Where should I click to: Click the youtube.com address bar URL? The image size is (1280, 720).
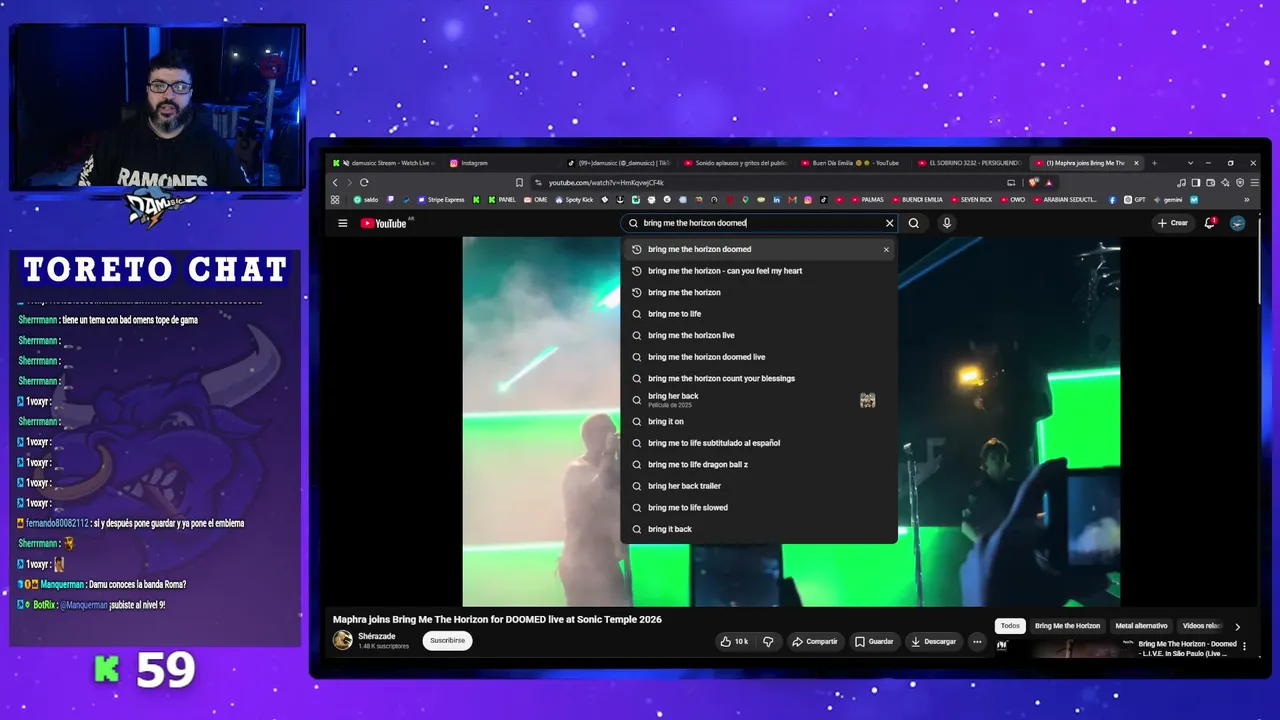tap(606, 183)
